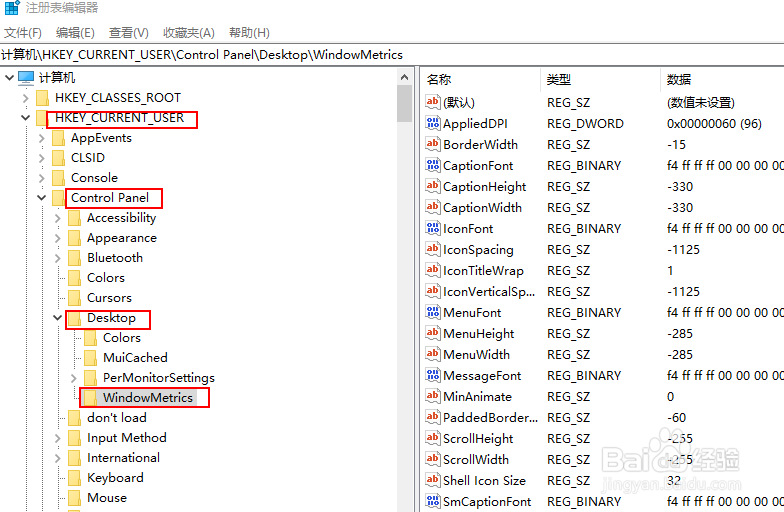The image size is (784, 512).
Task: Select the ScrollHeight value name
Action: pos(478,438)
